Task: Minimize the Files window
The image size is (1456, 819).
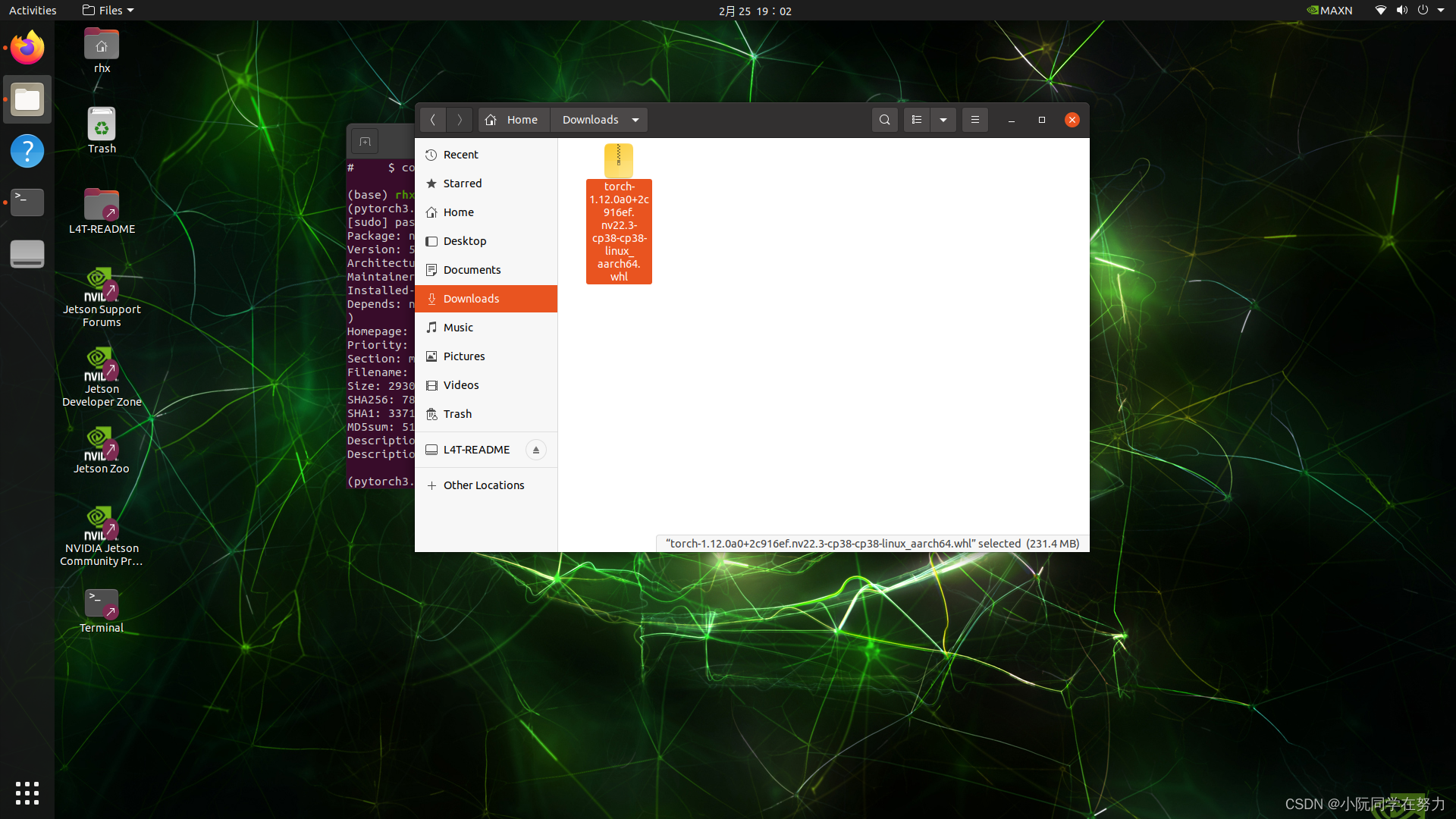Action: coord(1011,120)
